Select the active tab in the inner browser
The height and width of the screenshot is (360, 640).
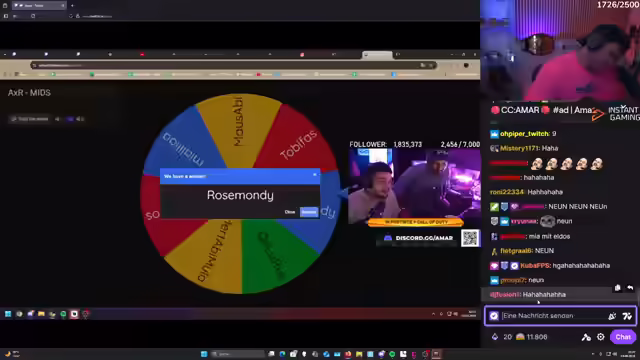point(378,54)
